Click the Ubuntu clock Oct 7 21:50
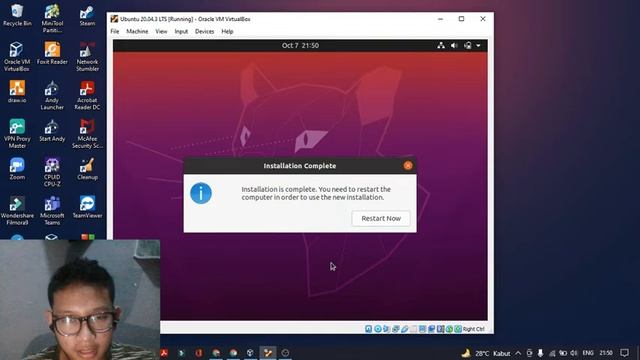The width and height of the screenshot is (640, 360). coord(300,45)
